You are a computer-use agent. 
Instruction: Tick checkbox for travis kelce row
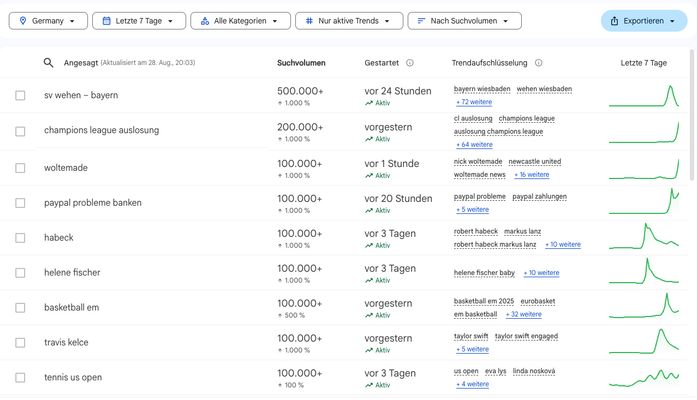[x=20, y=343]
